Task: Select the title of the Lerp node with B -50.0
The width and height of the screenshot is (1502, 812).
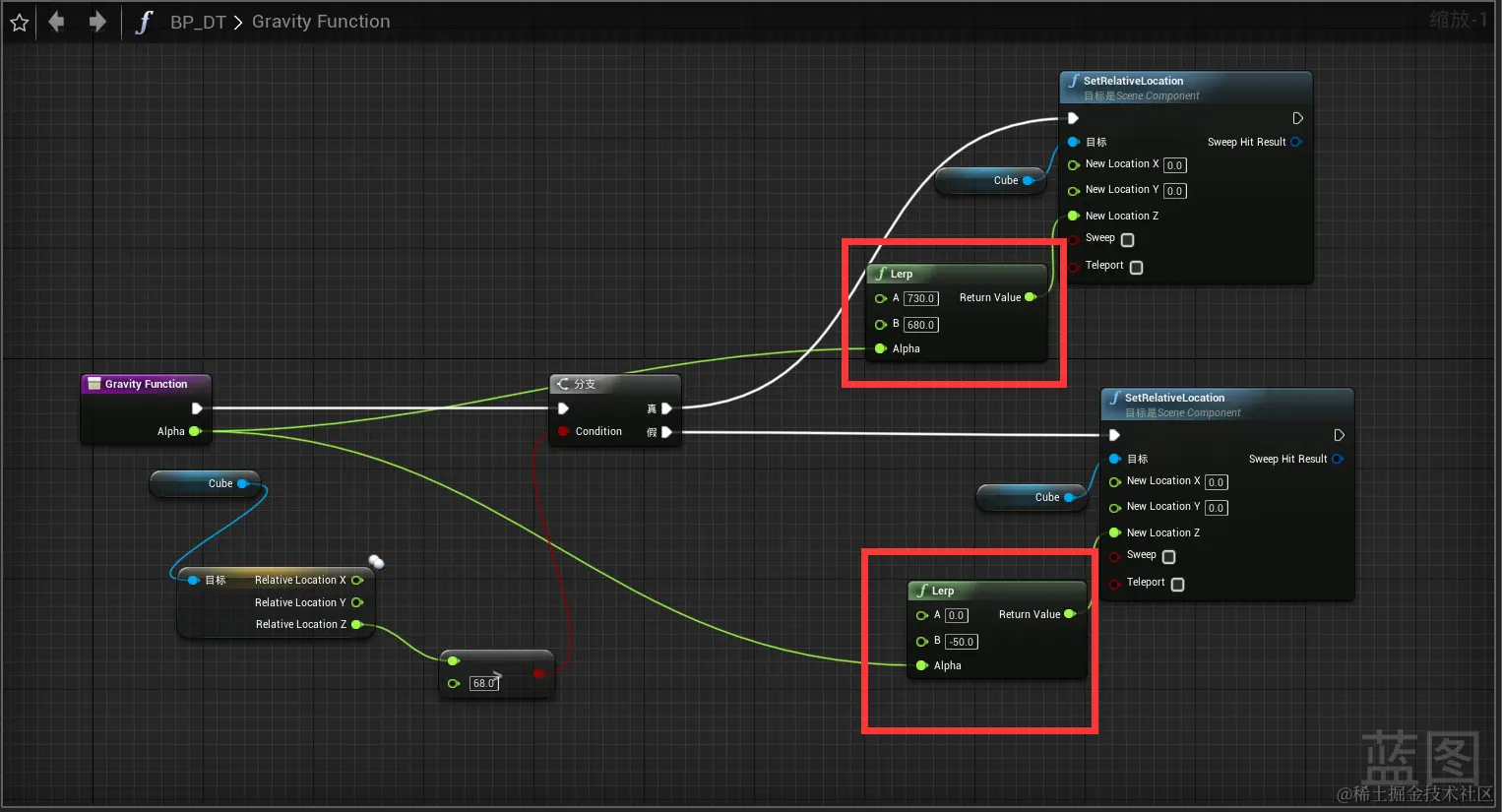Action: 943,591
